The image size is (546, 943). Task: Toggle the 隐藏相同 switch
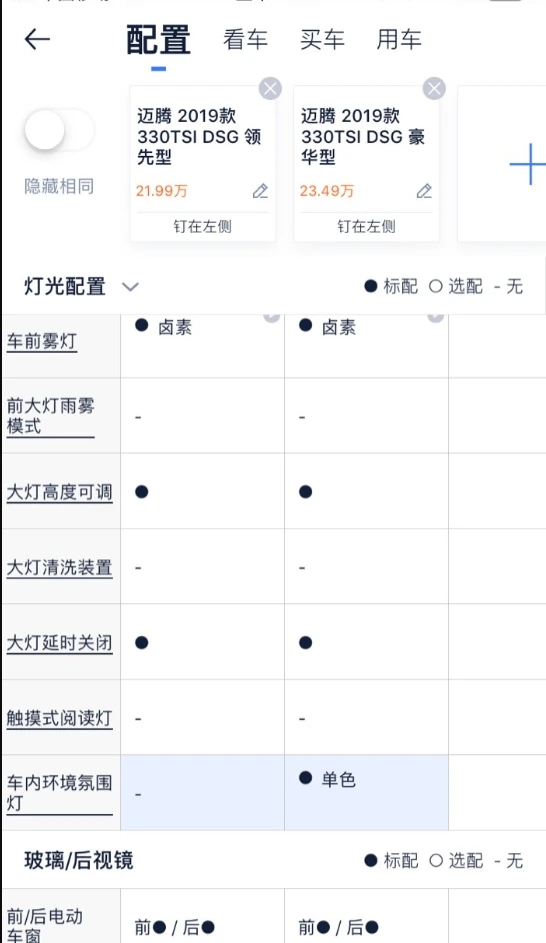pos(59,131)
